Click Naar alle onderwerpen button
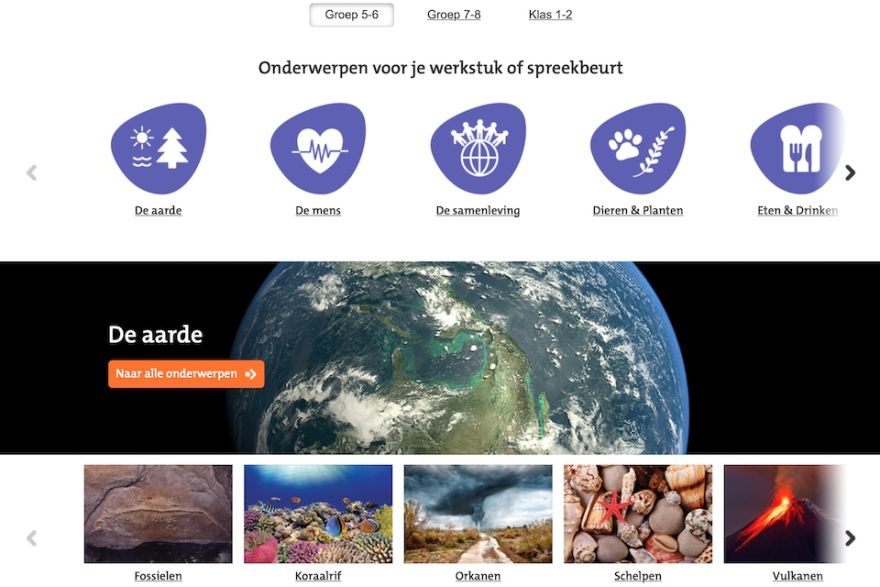 (186, 374)
